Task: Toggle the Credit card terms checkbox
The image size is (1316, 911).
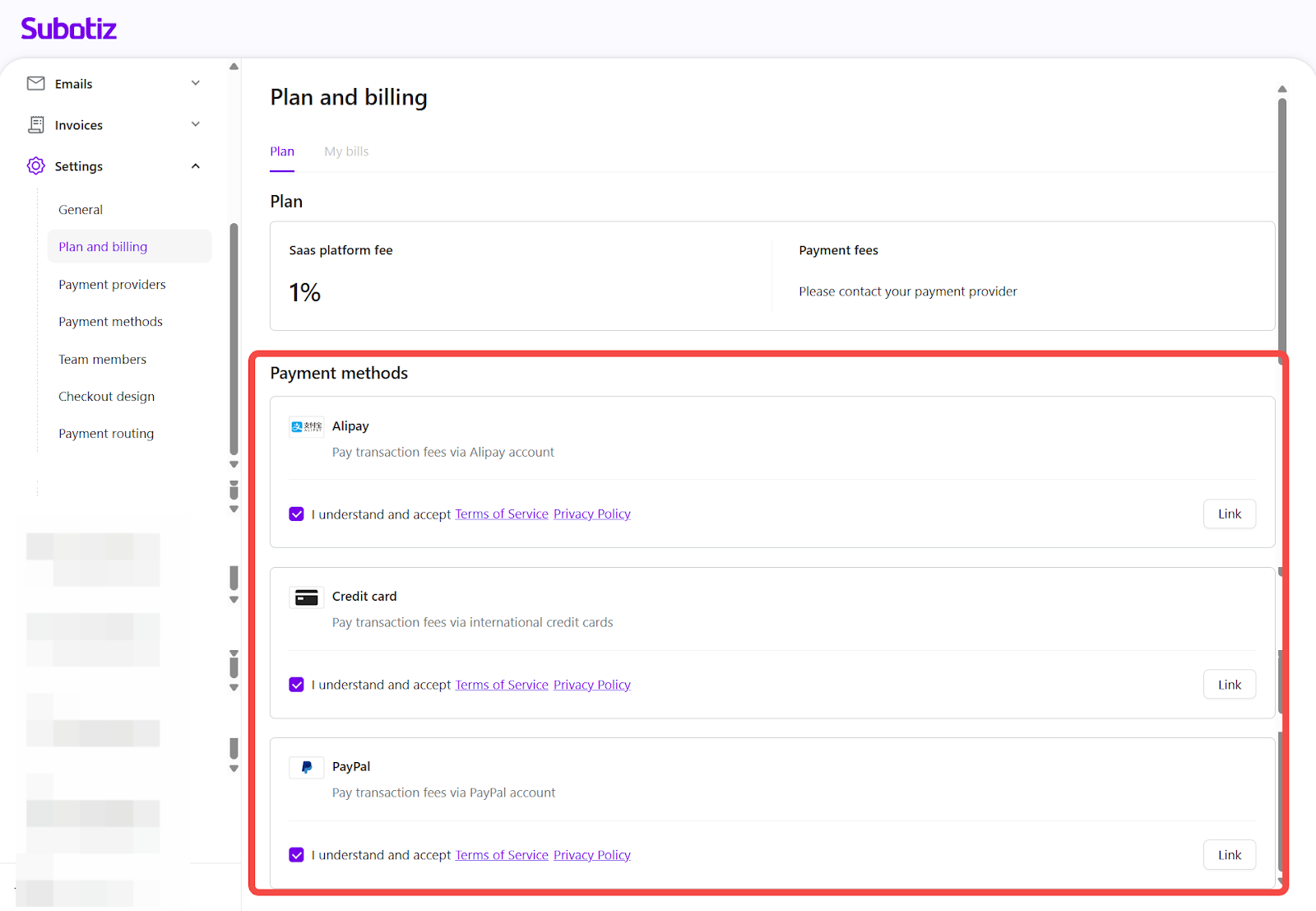Action: [297, 685]
